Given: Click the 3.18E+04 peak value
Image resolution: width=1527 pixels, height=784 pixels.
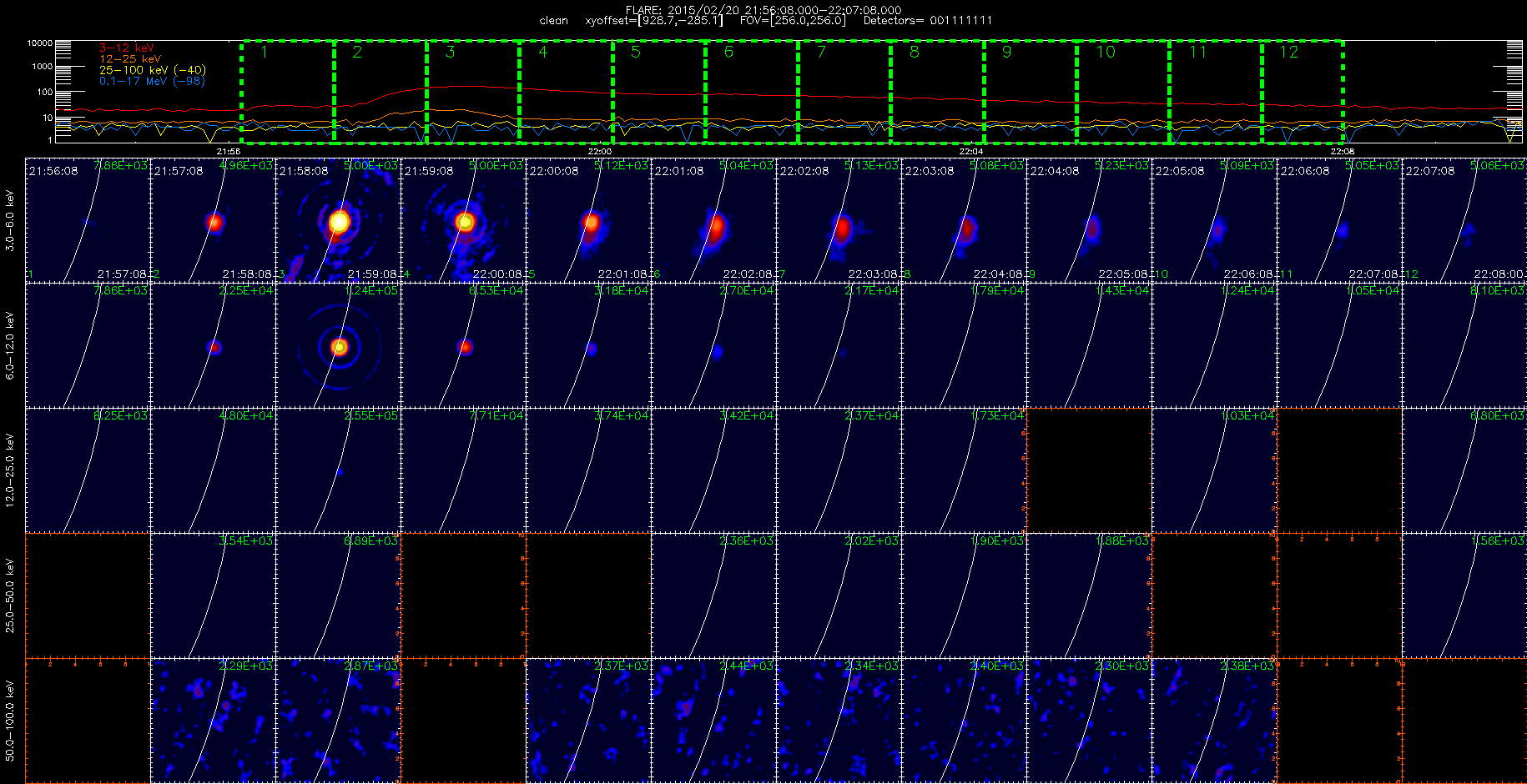Looking at the screenshot, I should [x=622, y=291].
